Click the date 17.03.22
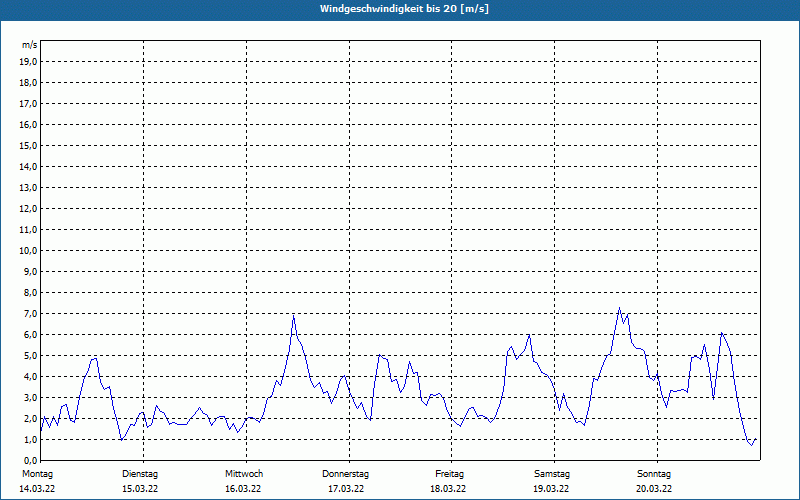Image resolution: width=800 pixels, height=500 pixels. click(x=346, y=489)
